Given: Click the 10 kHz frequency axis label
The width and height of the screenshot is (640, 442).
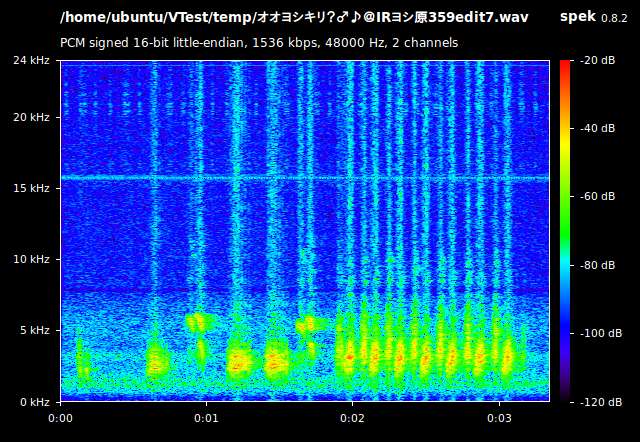Looking at the screenshot, I should click(x=31, y=259).
